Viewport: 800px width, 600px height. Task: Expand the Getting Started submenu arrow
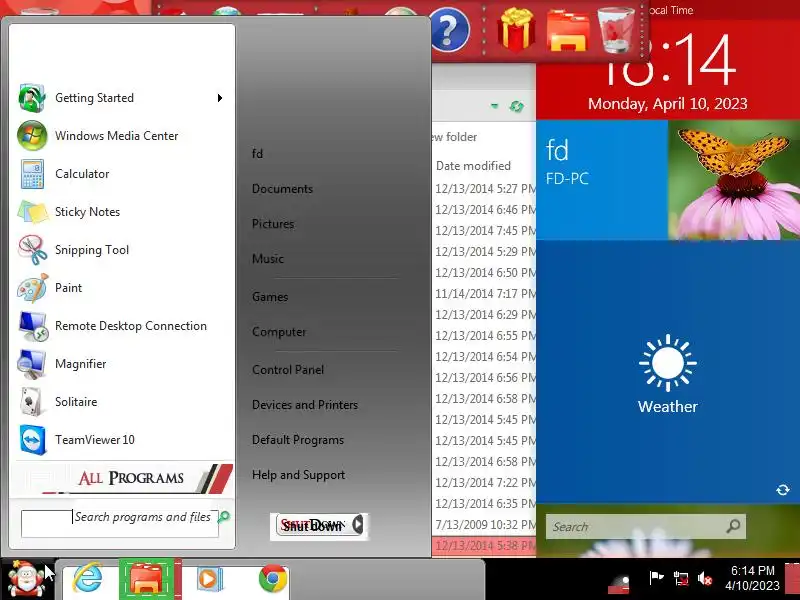tap(220, 98)
